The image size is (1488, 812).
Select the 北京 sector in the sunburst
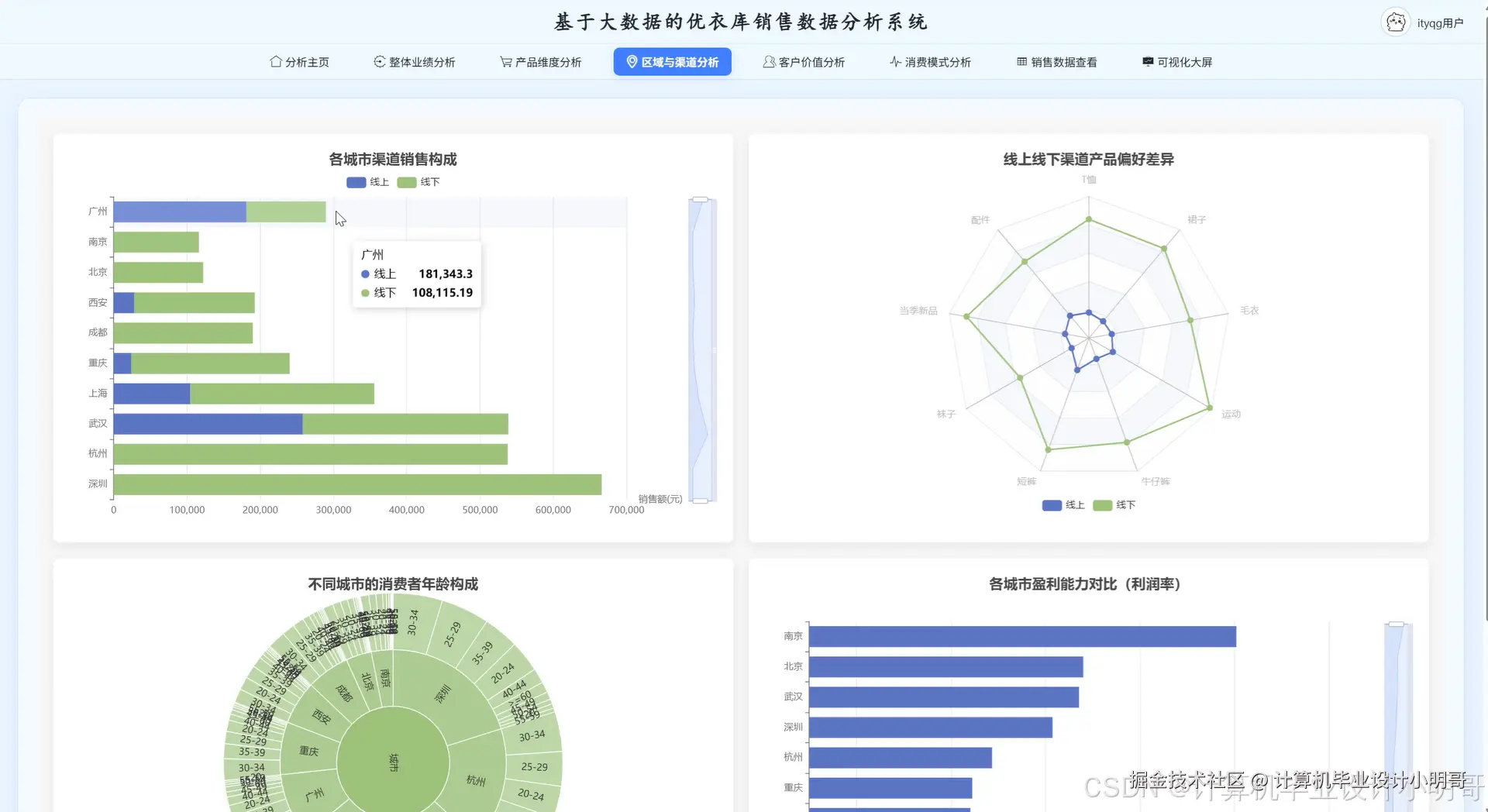click(x=367, y=681)
